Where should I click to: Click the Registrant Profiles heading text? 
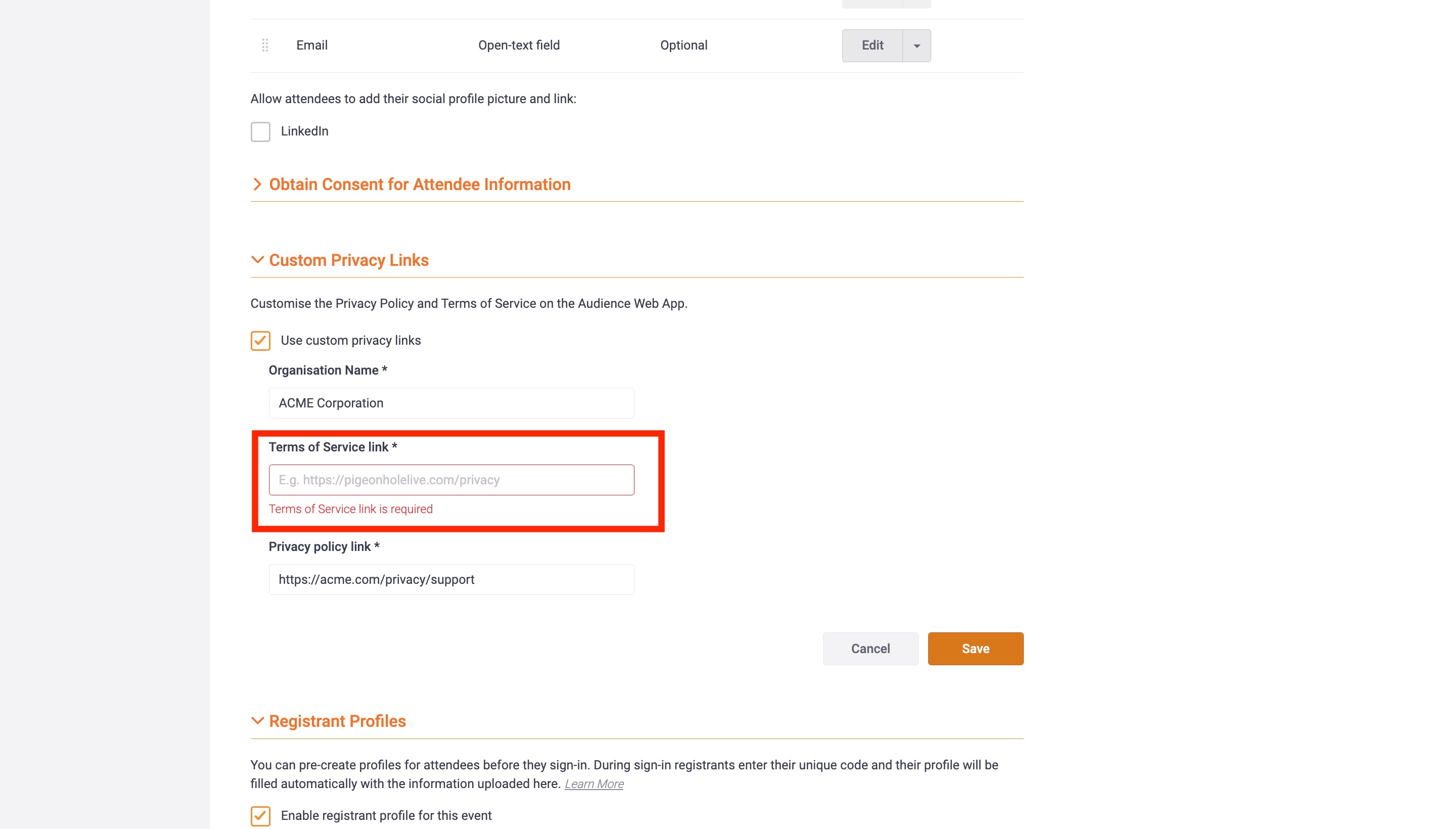tap(337, 721)
